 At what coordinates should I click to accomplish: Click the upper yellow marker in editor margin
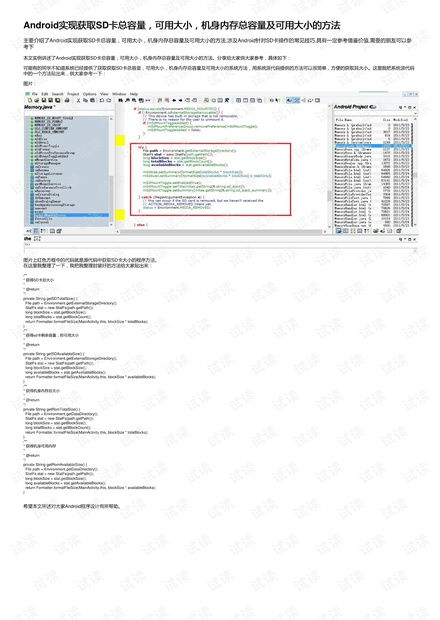tap(120, 140)
